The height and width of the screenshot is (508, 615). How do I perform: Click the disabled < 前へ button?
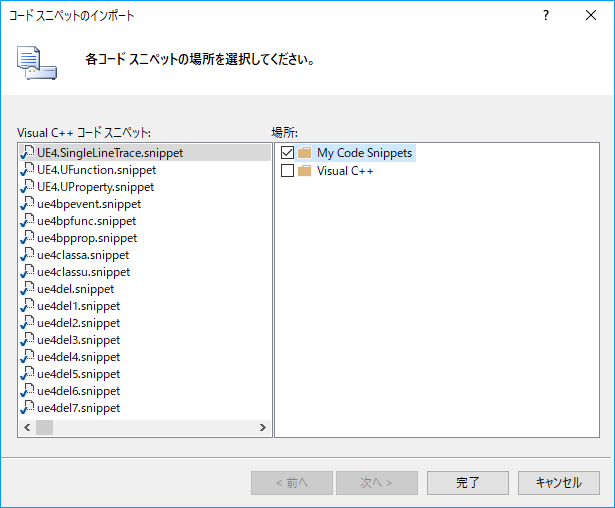[292, 483]
